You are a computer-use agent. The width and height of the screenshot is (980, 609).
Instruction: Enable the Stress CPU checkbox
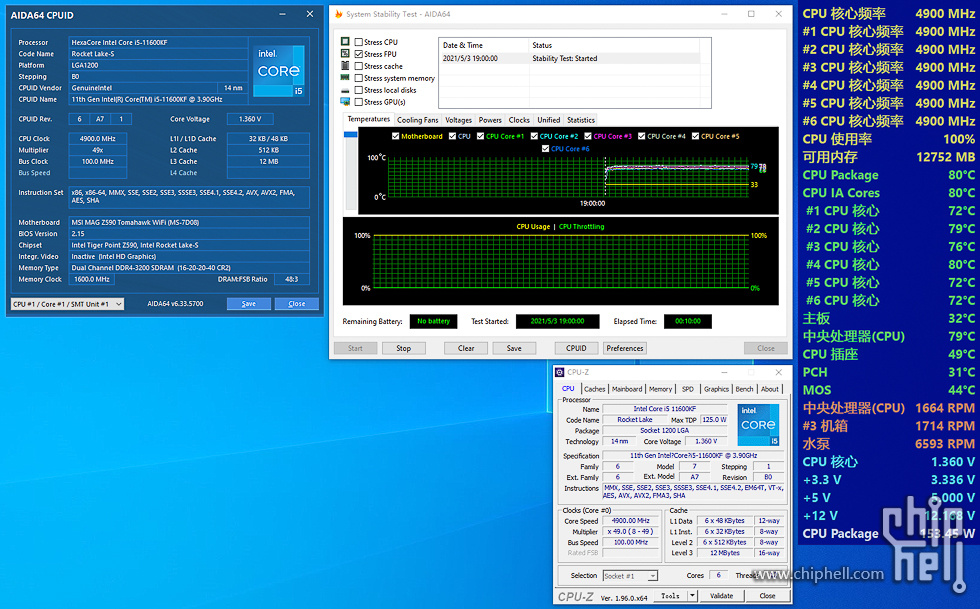pyautogui.click(x=359, y=42)
